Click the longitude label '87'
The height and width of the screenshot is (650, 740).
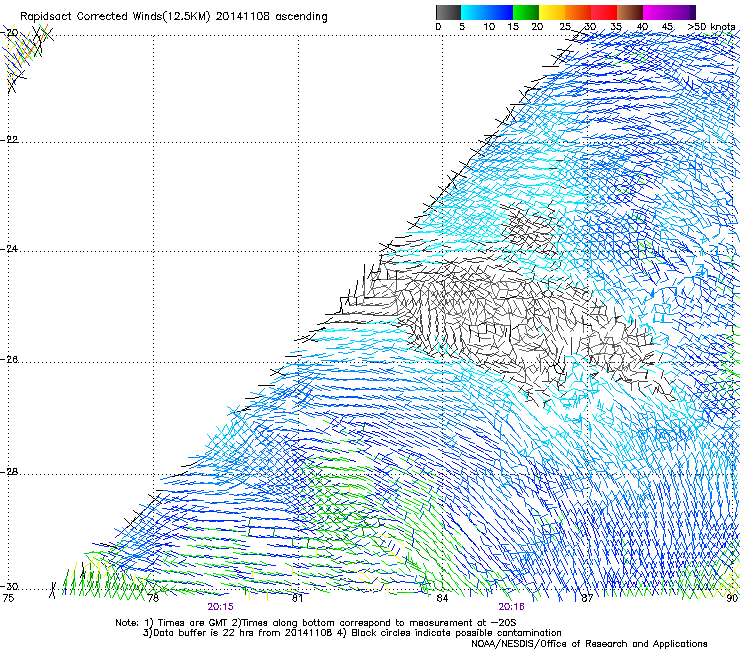(x=587, y=598)
